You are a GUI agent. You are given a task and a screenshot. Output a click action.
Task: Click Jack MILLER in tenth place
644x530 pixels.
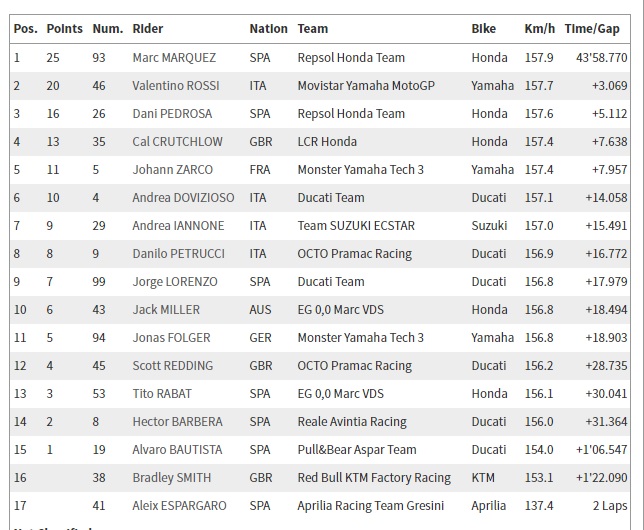tap(166, 309)
